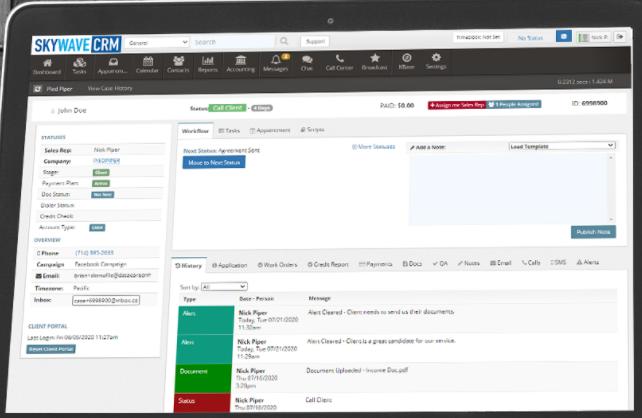The height and width of the screenshot is (418, 642).
Task: Open the Sort by All dropdown
Action: 224,287
